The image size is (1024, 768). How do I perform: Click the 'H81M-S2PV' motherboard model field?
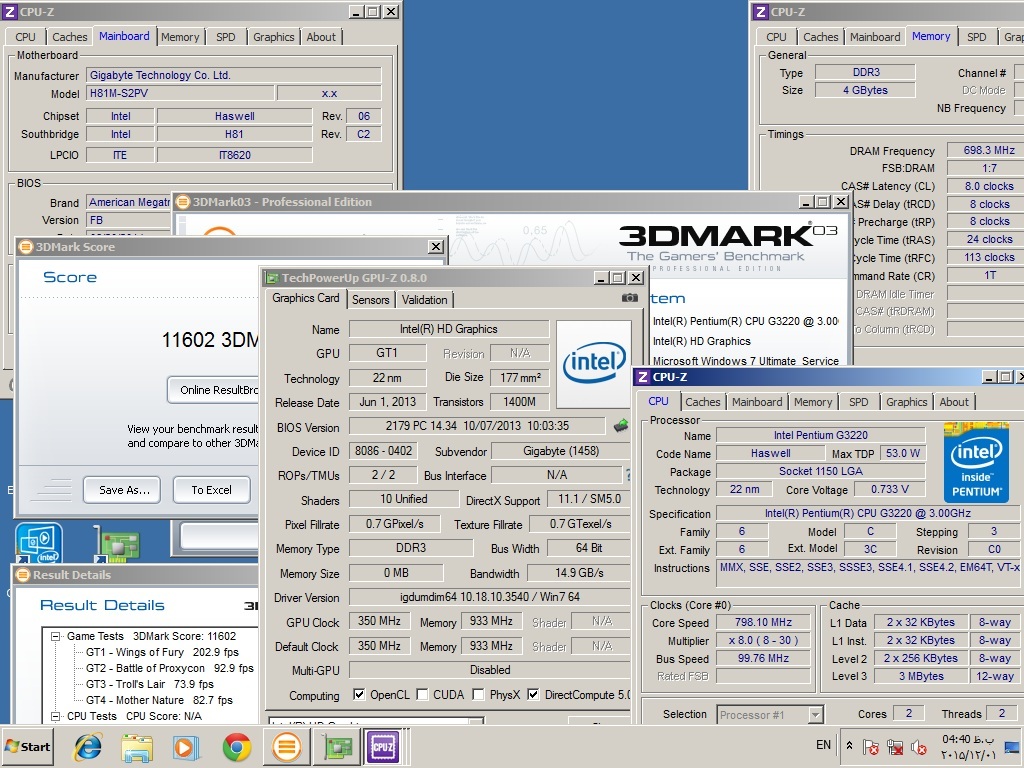tap(180, 93)
